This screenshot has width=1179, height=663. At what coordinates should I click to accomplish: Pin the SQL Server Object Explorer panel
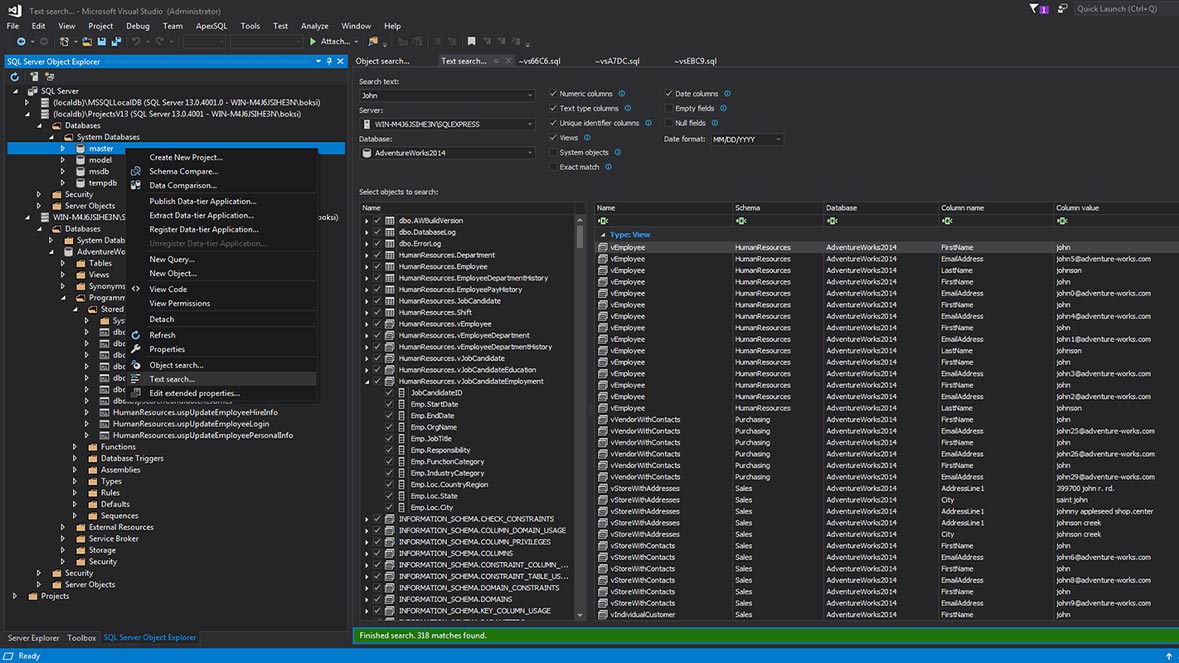pyautogui.click(x=329, y=61)
